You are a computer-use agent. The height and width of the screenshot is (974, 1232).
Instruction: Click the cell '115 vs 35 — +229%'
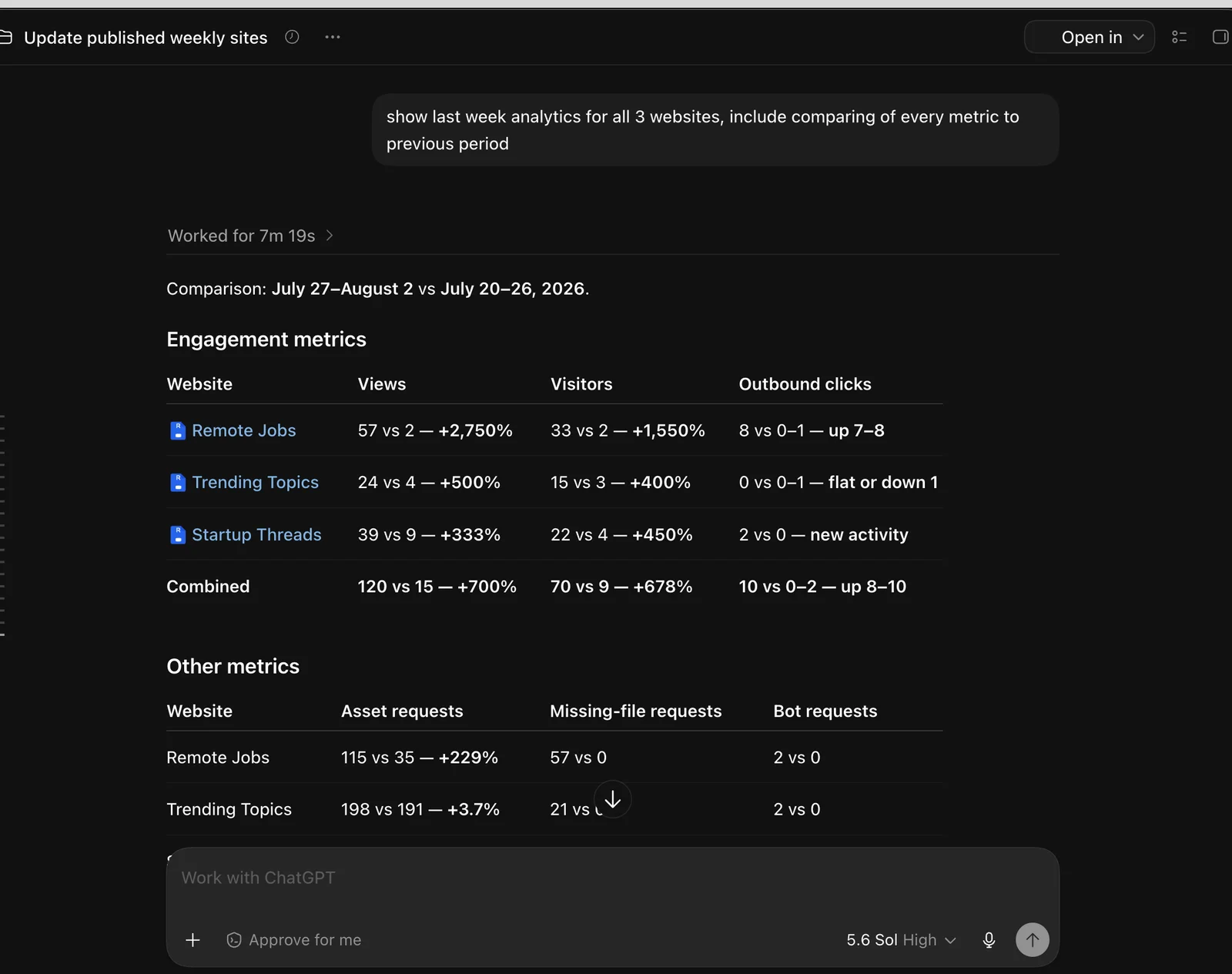point(420,758)
